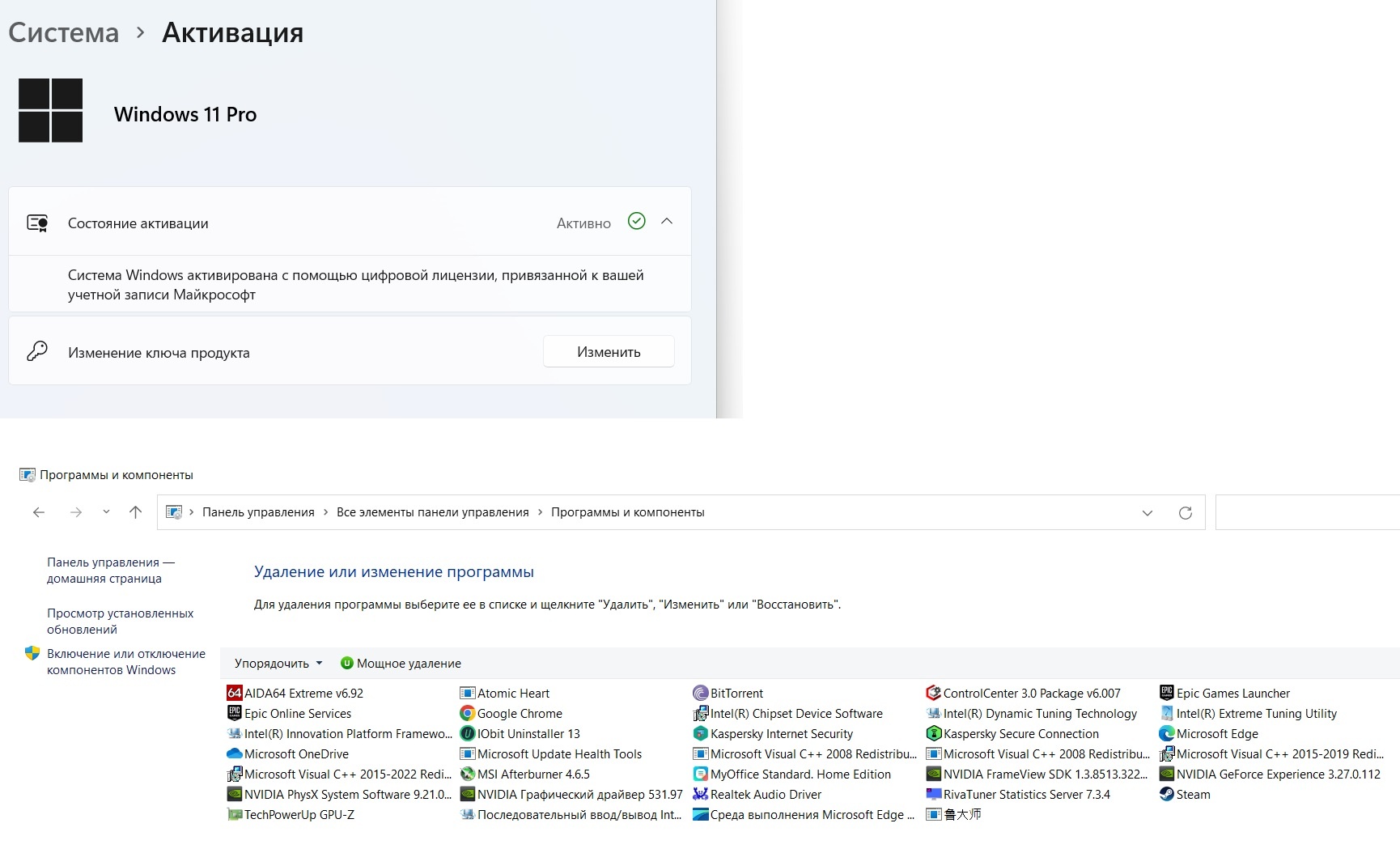Select the Steam icon
The height and width of the screenshot is (853, 1400).
pyautogui.click(x=1167, y=794)
